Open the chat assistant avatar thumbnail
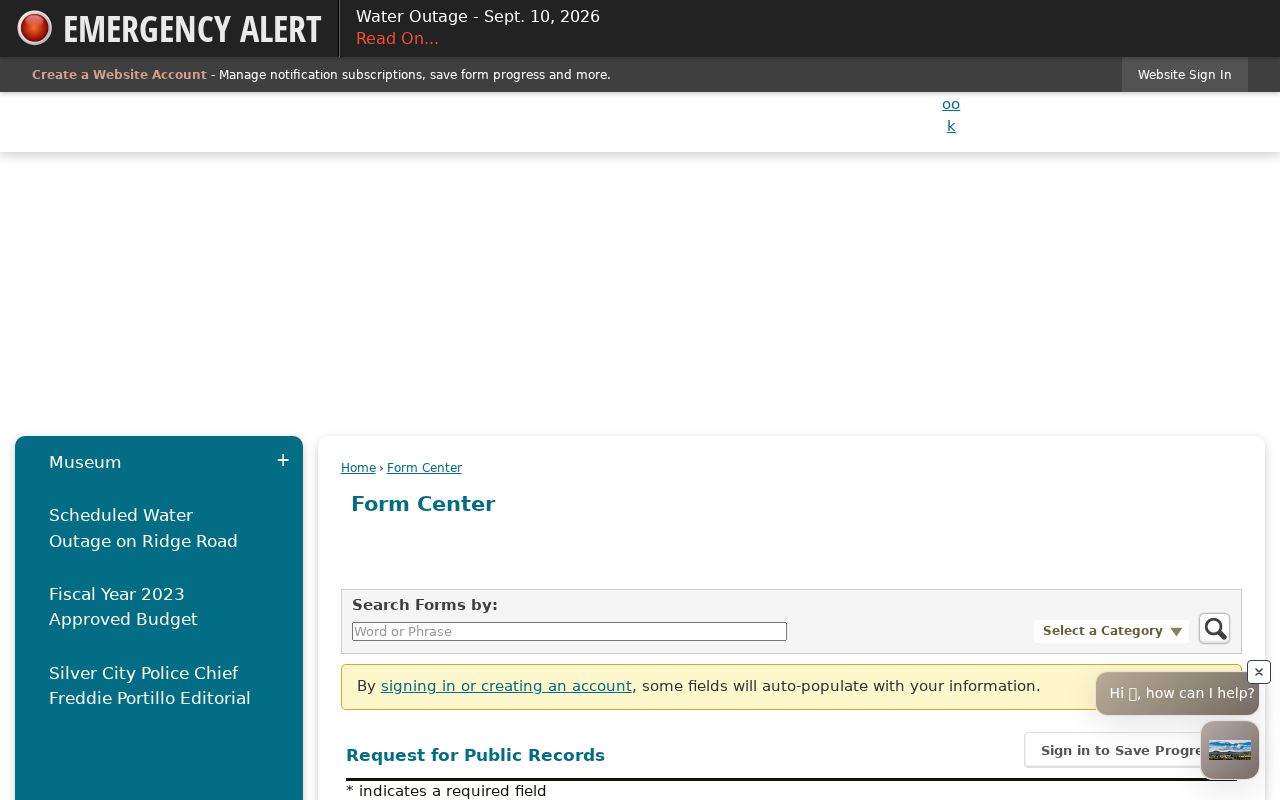Image resolution: width=1280 pixels, height=800 pixels. 1230,750
